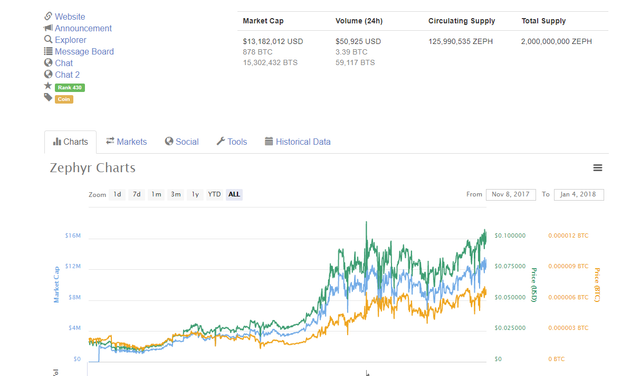Click the 15,302,432 BTS value
The width and height of the screenshot is (640, 376).
point(270,62)
